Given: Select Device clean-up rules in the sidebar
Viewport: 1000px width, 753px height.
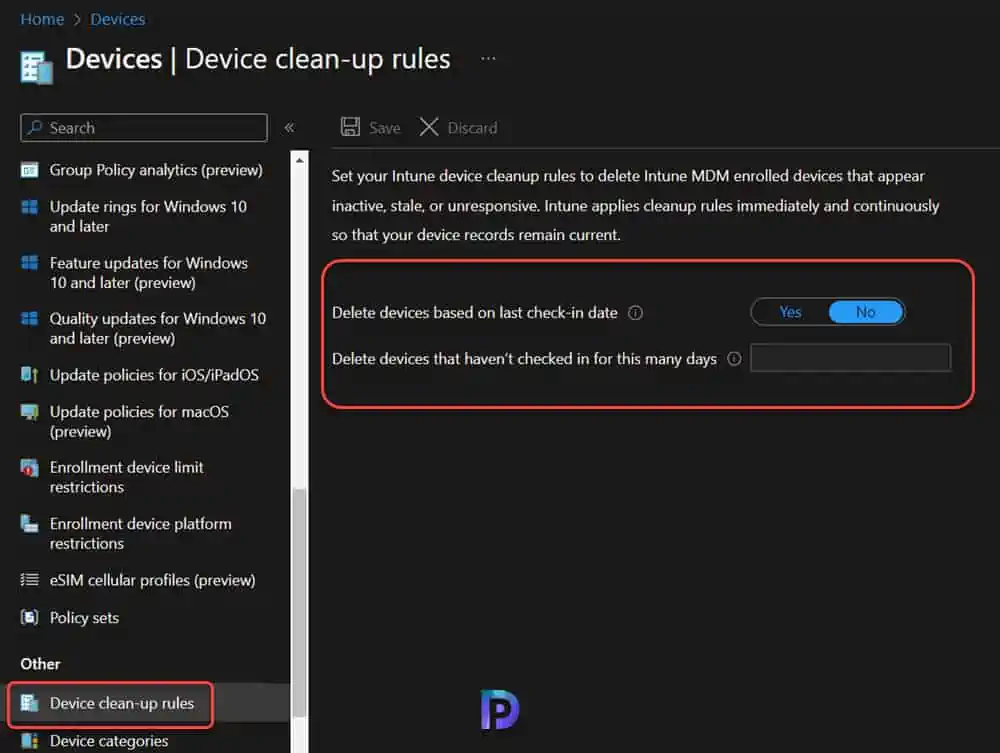Looking at the screenshot, I should (122, 703).
